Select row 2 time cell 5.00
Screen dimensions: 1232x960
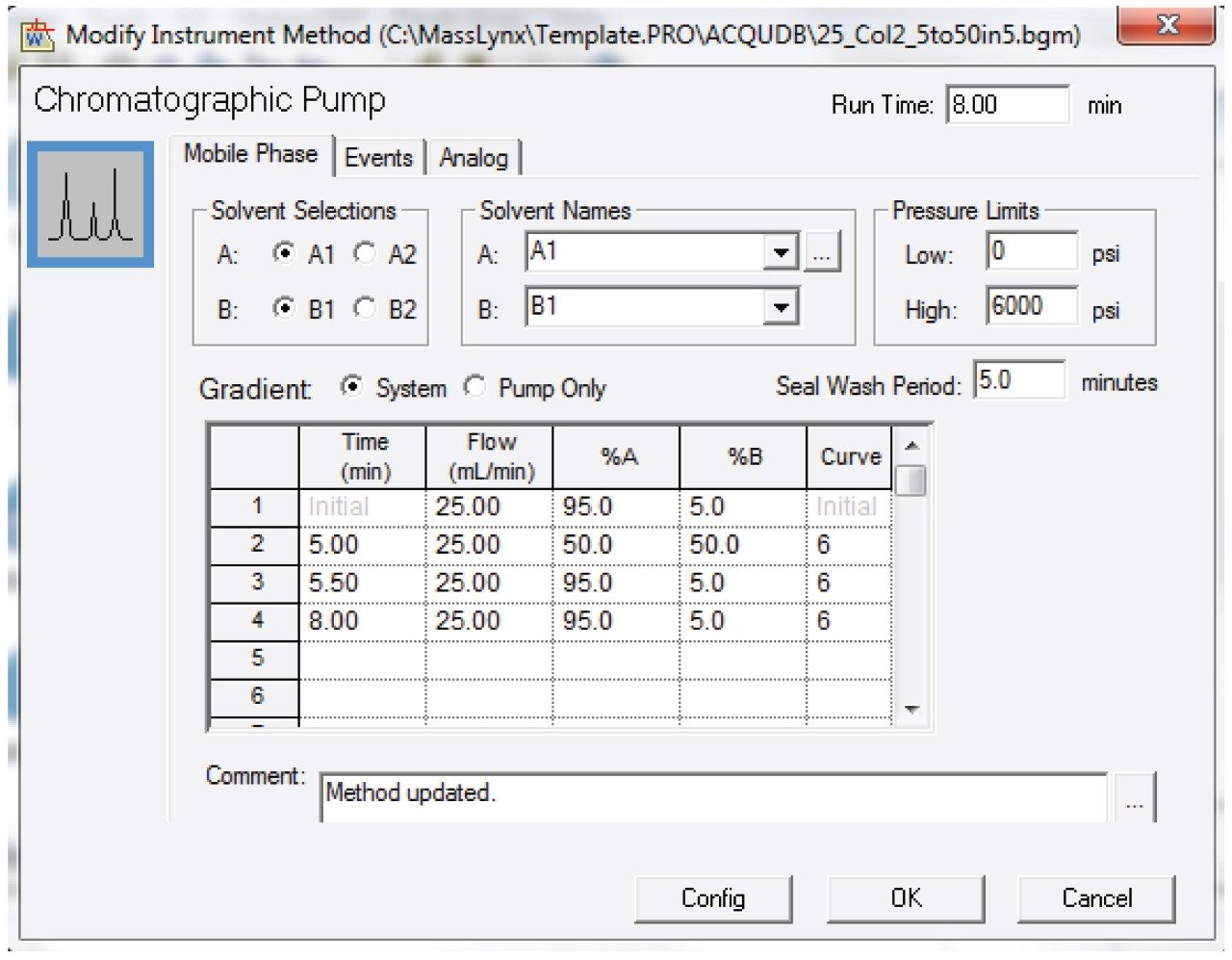[x=363, y=545]
